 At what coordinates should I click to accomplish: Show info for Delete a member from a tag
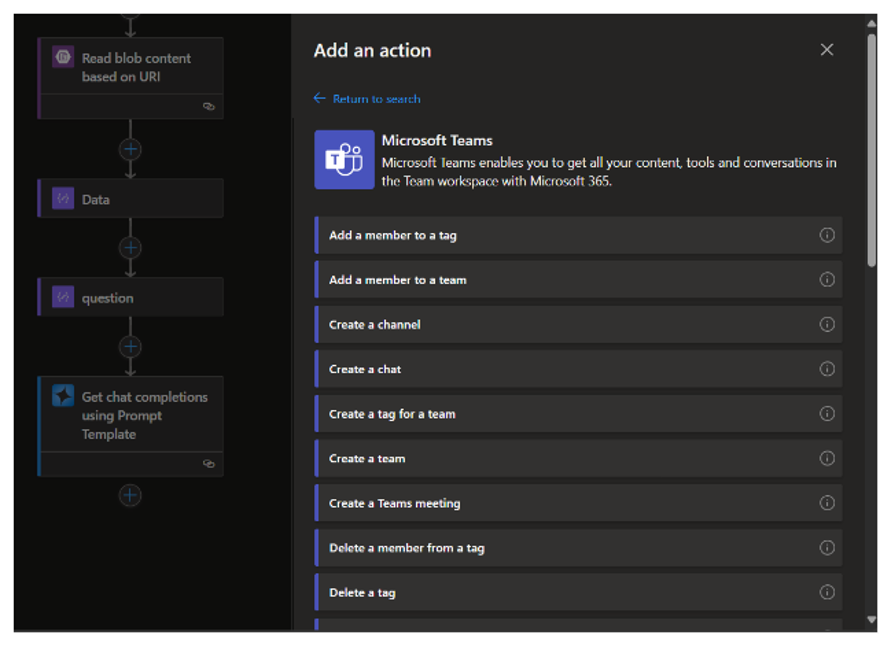tap(827, 548)
